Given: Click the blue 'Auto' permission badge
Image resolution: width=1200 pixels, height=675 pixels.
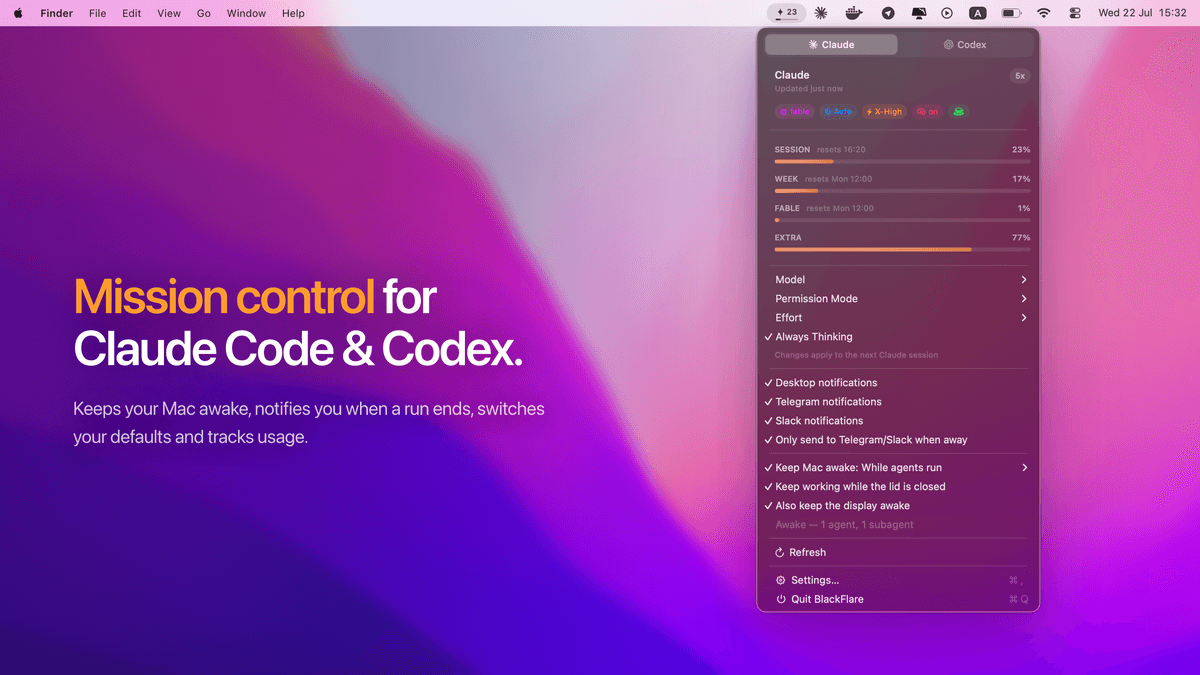Looking at the screenshot, I should 838,112.
